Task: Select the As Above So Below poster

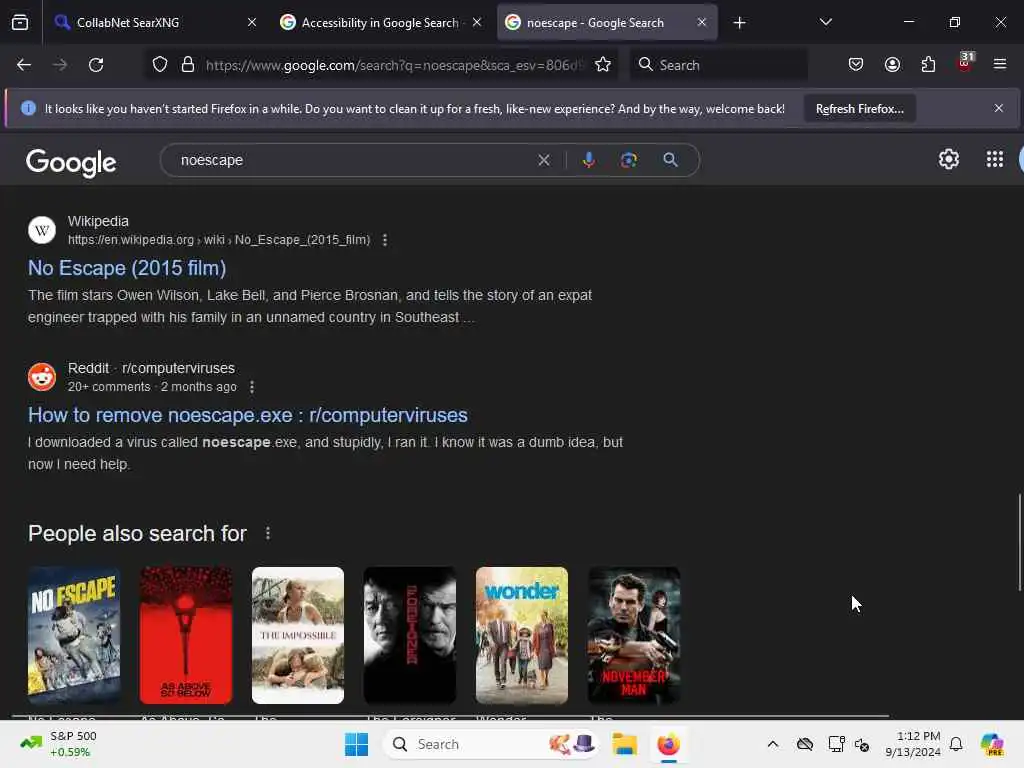Action: 185,635
